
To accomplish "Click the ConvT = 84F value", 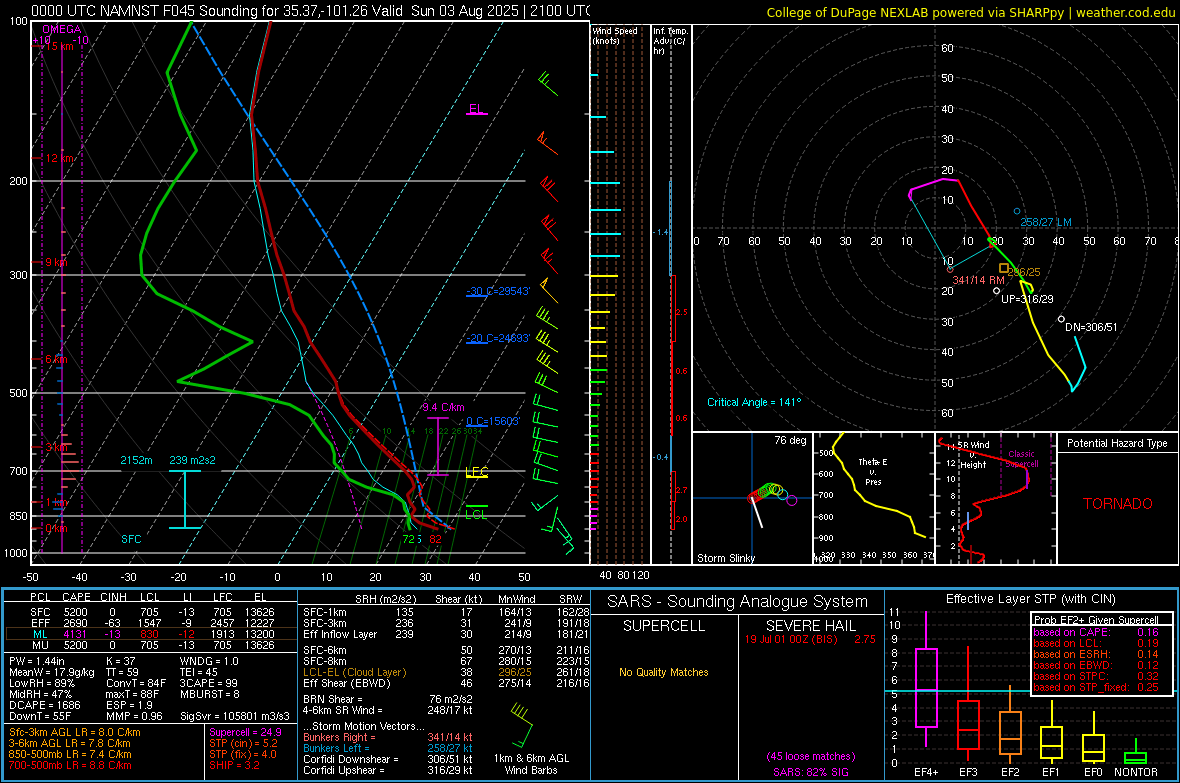I will [x=135, y=683].
